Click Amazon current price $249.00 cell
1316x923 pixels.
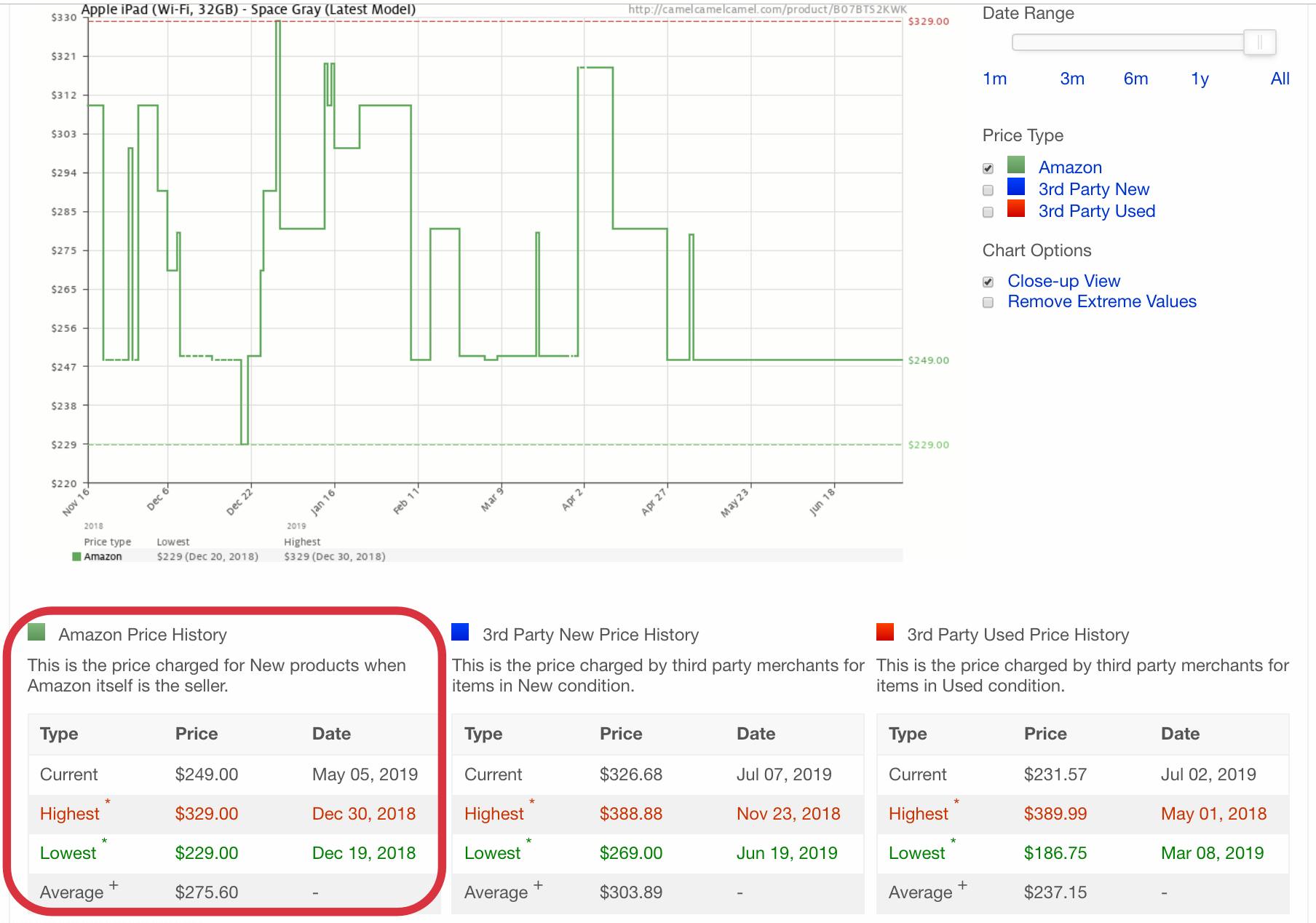[x=207, y=775]
